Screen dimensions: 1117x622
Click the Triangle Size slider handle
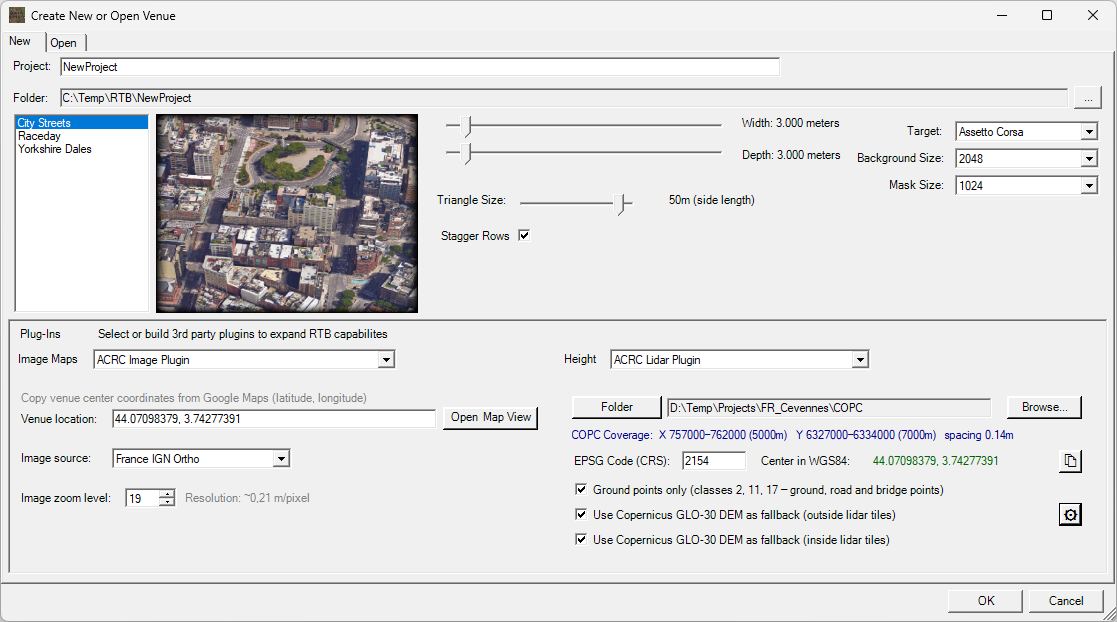(623, 203)
